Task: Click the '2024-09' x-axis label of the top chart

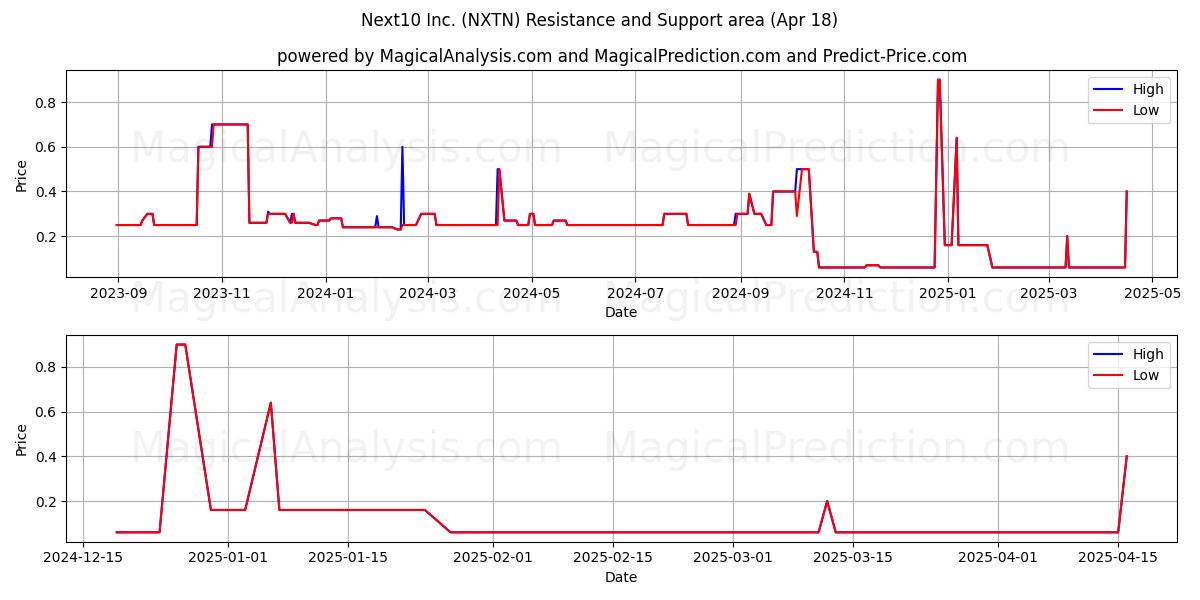Action: (740, 294)
